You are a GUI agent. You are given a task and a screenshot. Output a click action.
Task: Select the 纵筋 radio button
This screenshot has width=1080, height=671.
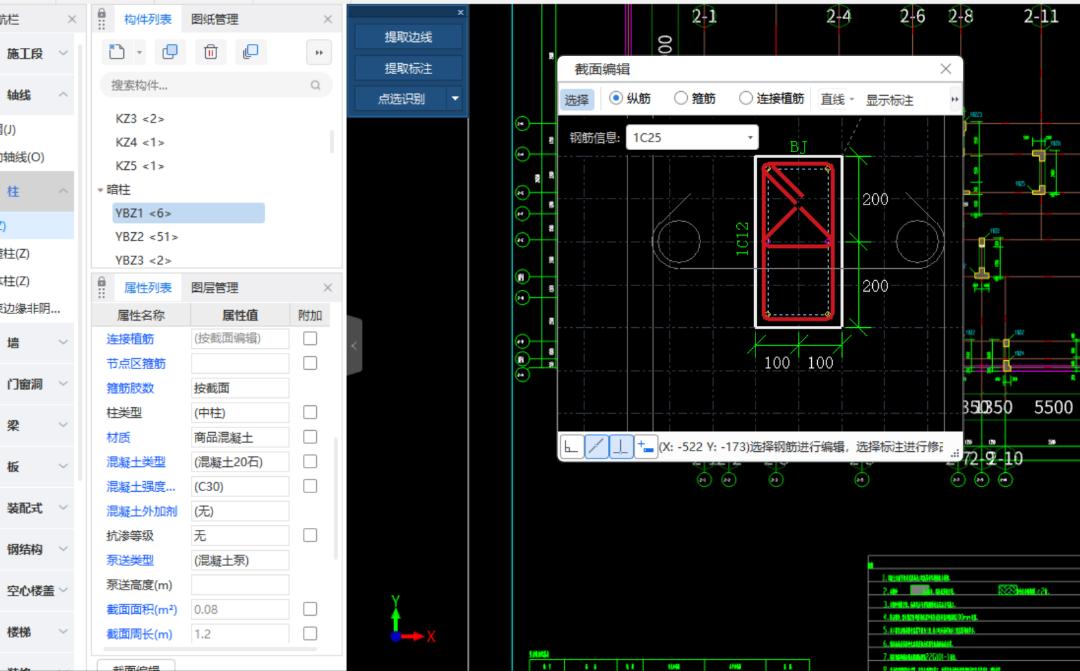tap(616, 98)
